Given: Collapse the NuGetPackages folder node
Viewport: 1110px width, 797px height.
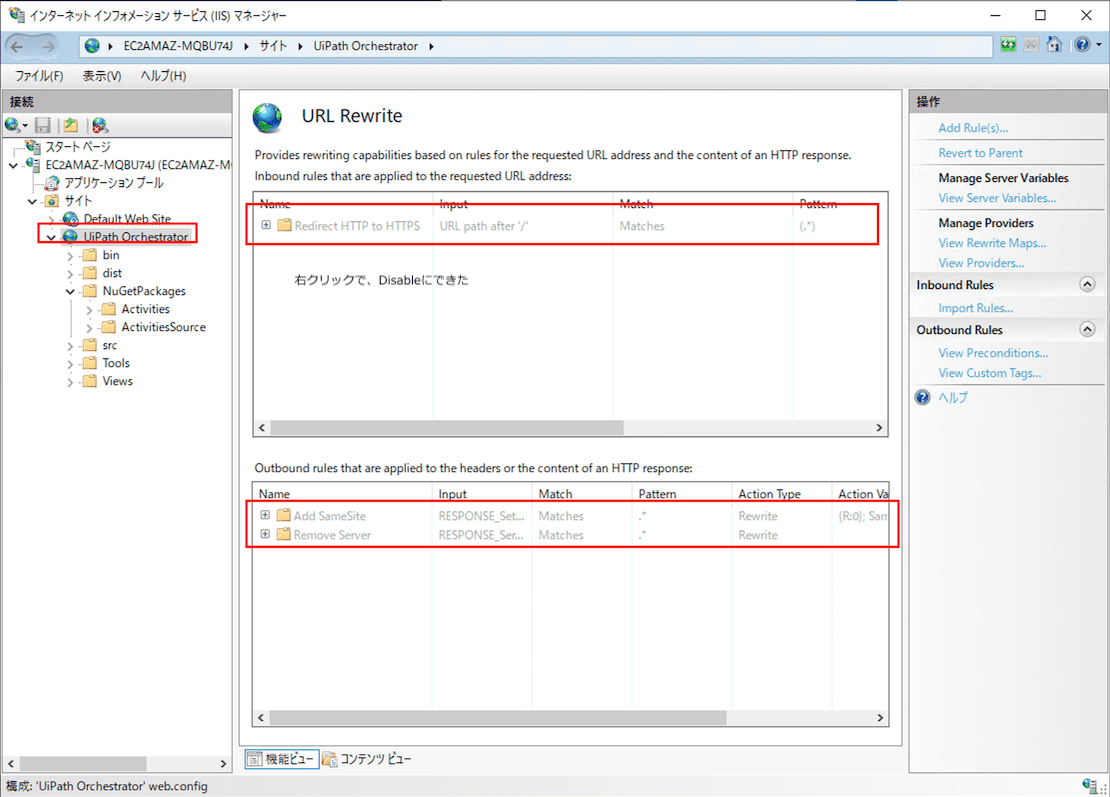Looking at the screenshot, I should [70, 292].
